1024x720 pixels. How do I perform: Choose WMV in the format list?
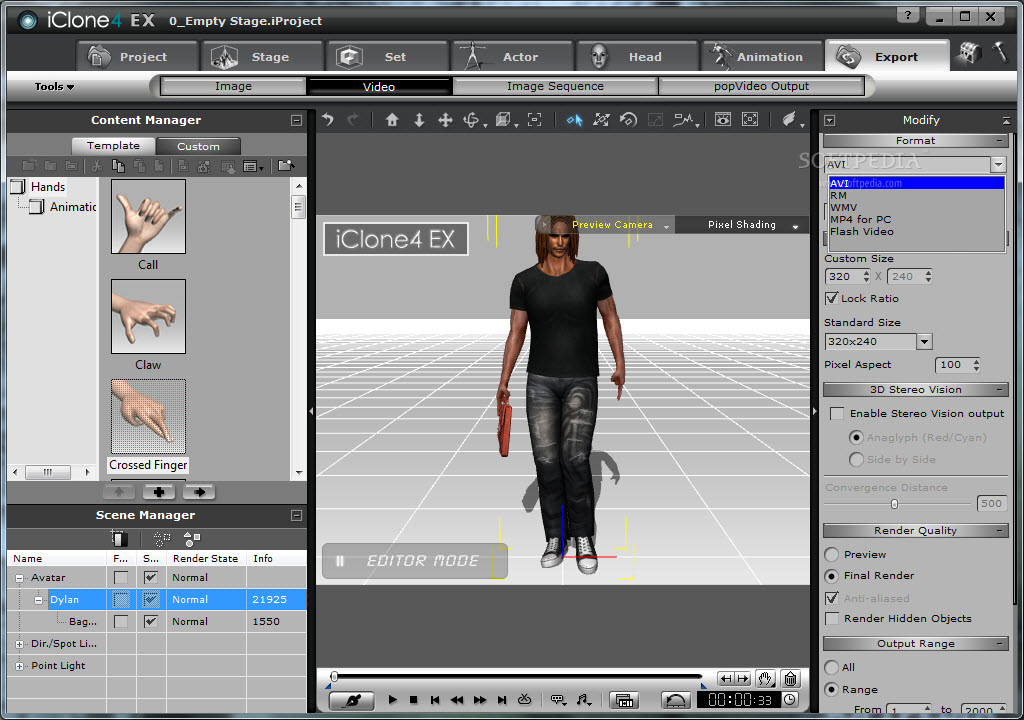[x=916, y=207]
